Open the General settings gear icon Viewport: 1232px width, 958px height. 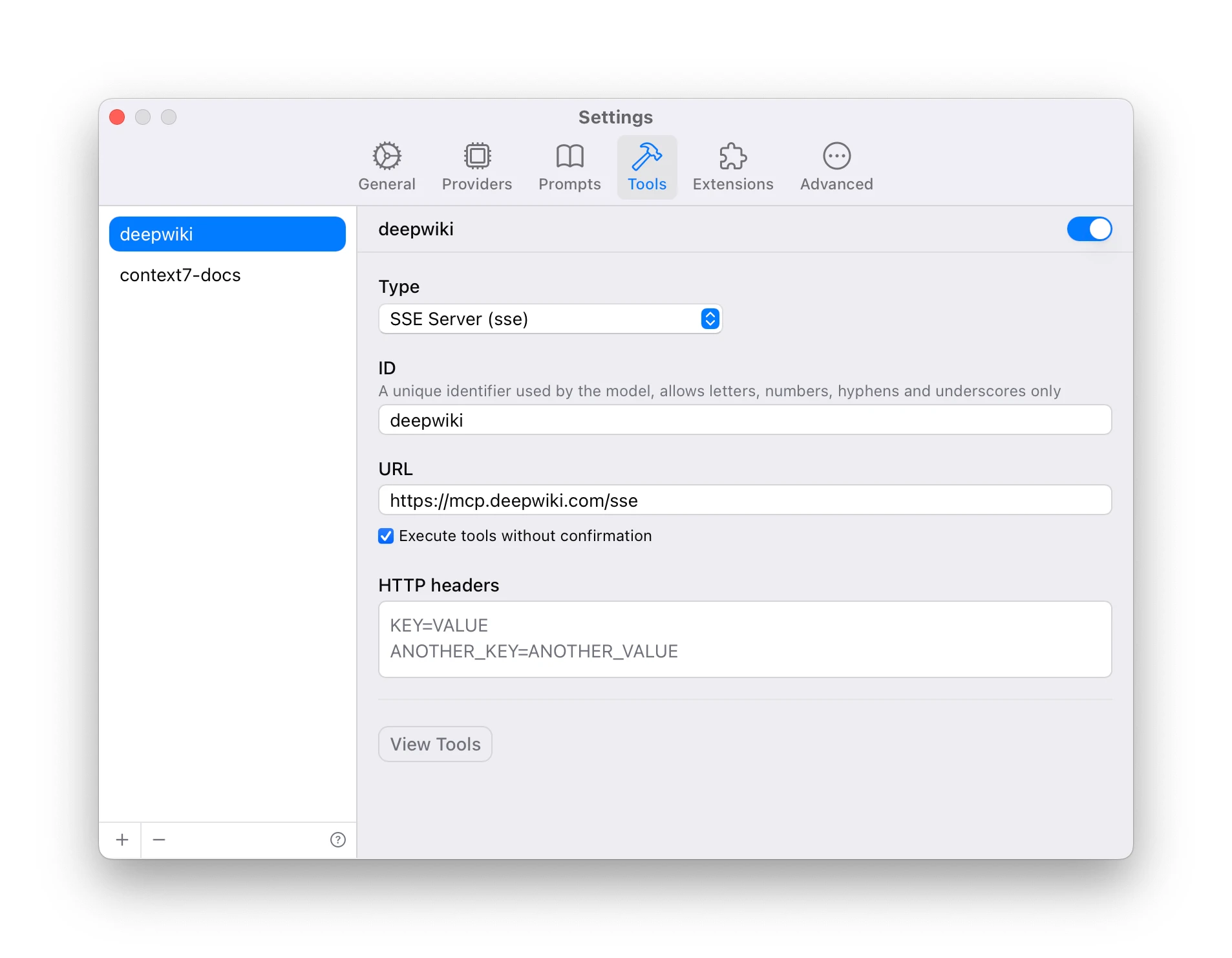pos(387,156)
